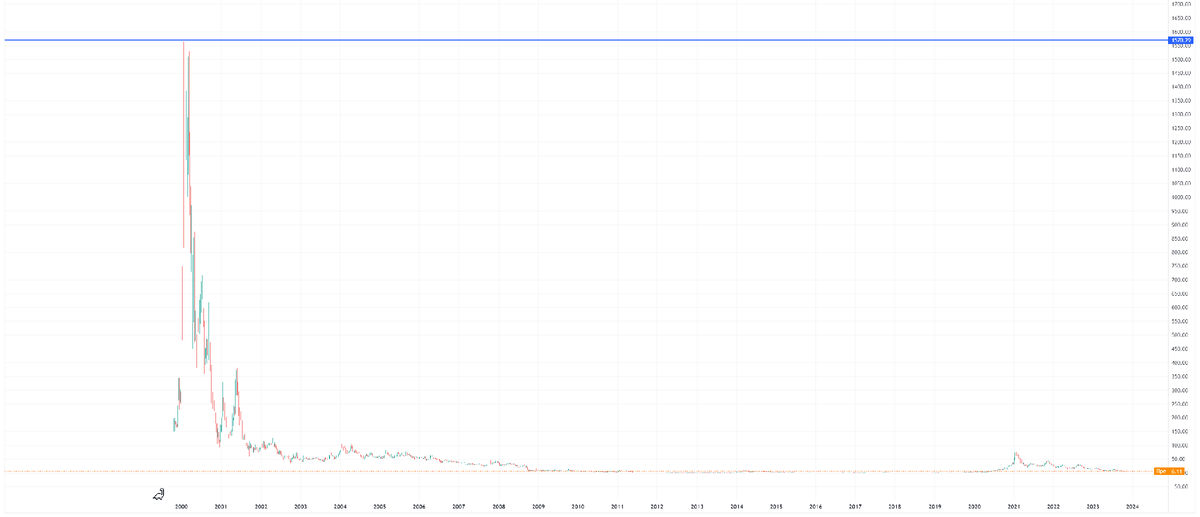The image size is (1200, 517).
Task: Click the 2001 year label on time axis
Action: tap(221, 507)
